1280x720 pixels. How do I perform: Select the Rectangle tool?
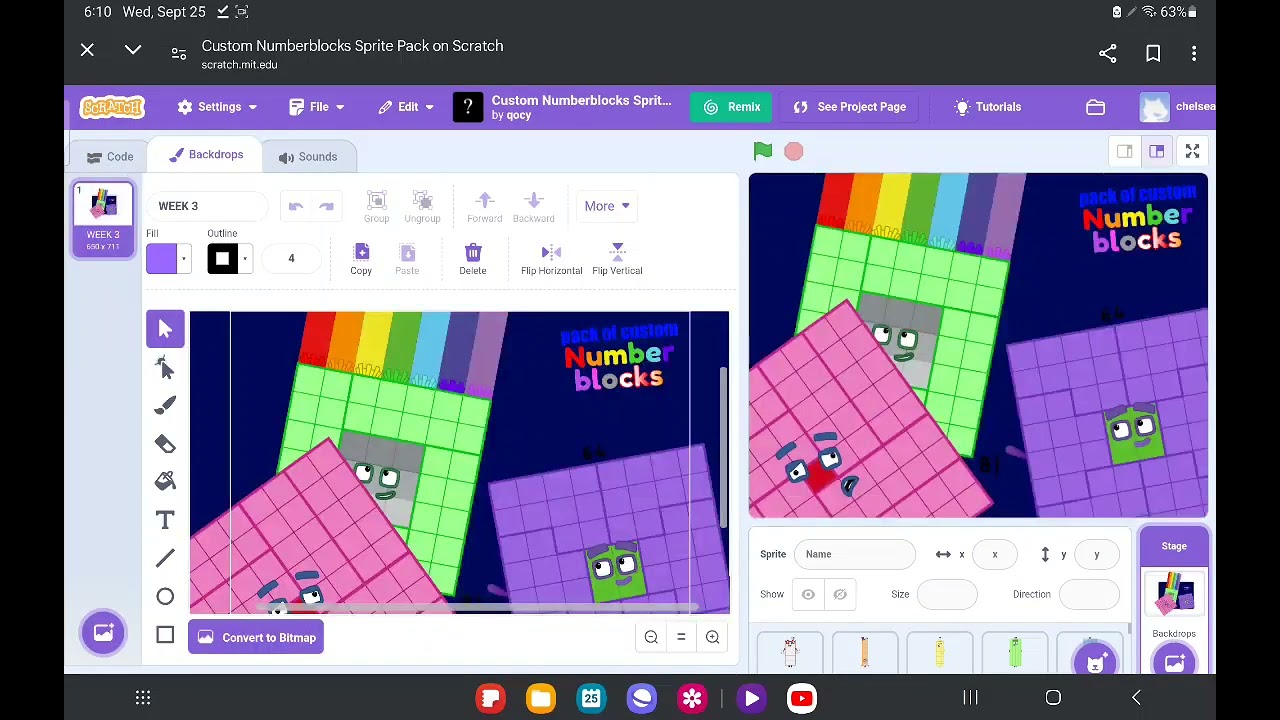click(x=165, y=635)
